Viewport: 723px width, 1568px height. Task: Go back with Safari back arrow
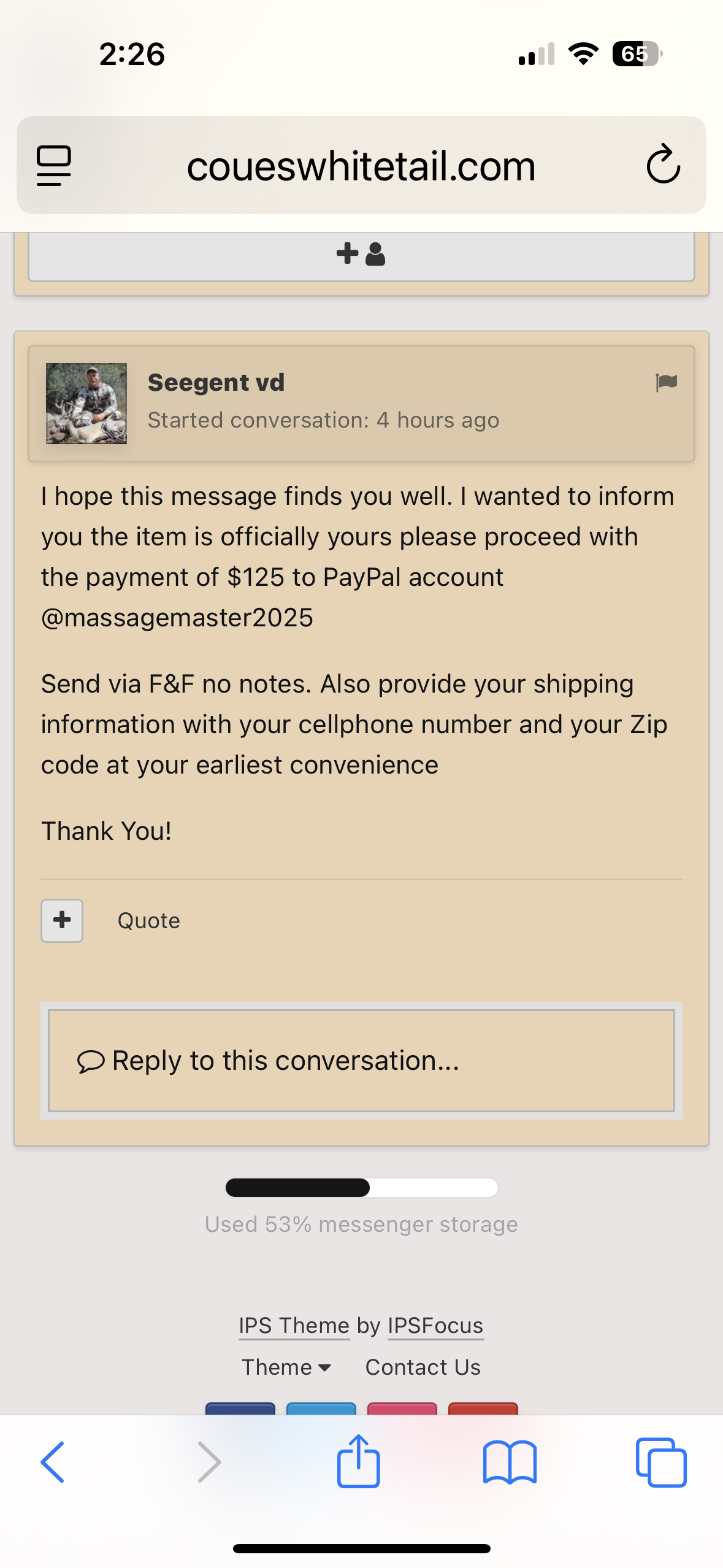click(53, 1462)
